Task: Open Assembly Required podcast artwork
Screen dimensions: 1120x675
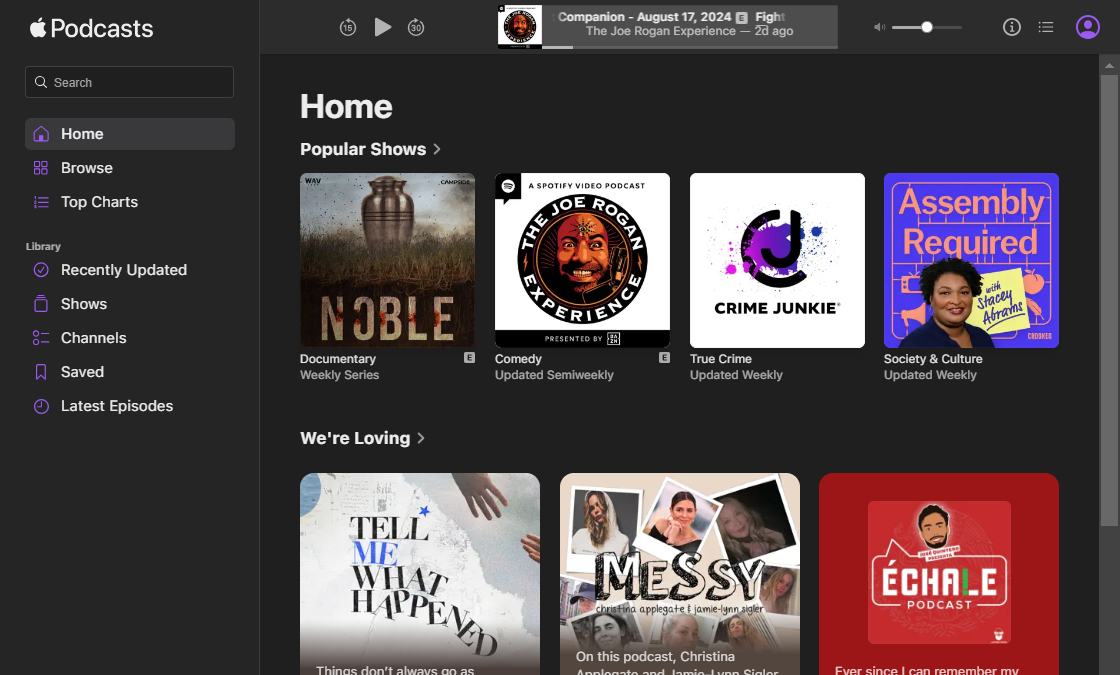Action: tap(971, 260)
